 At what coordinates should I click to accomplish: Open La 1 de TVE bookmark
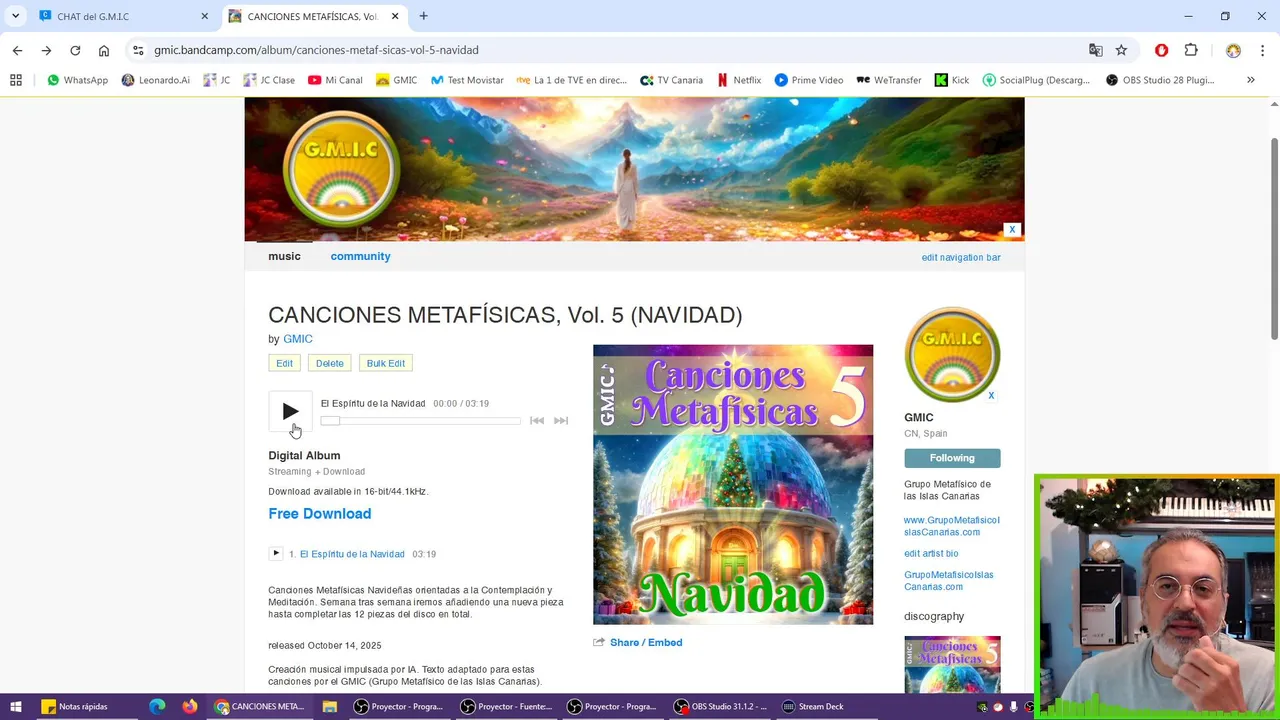coord(572,80)
